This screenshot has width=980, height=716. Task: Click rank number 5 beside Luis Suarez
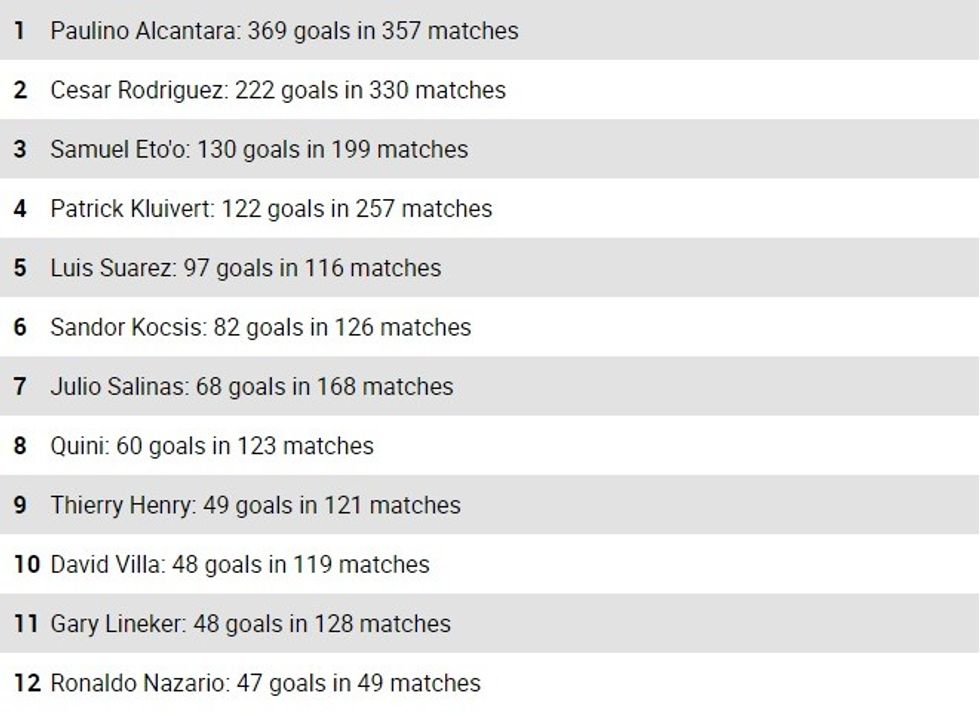tap(20, 268)
